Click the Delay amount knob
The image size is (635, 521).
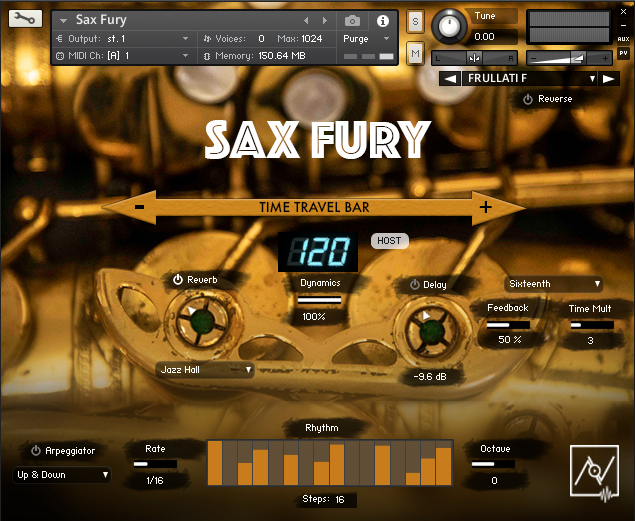click(432, 333)
